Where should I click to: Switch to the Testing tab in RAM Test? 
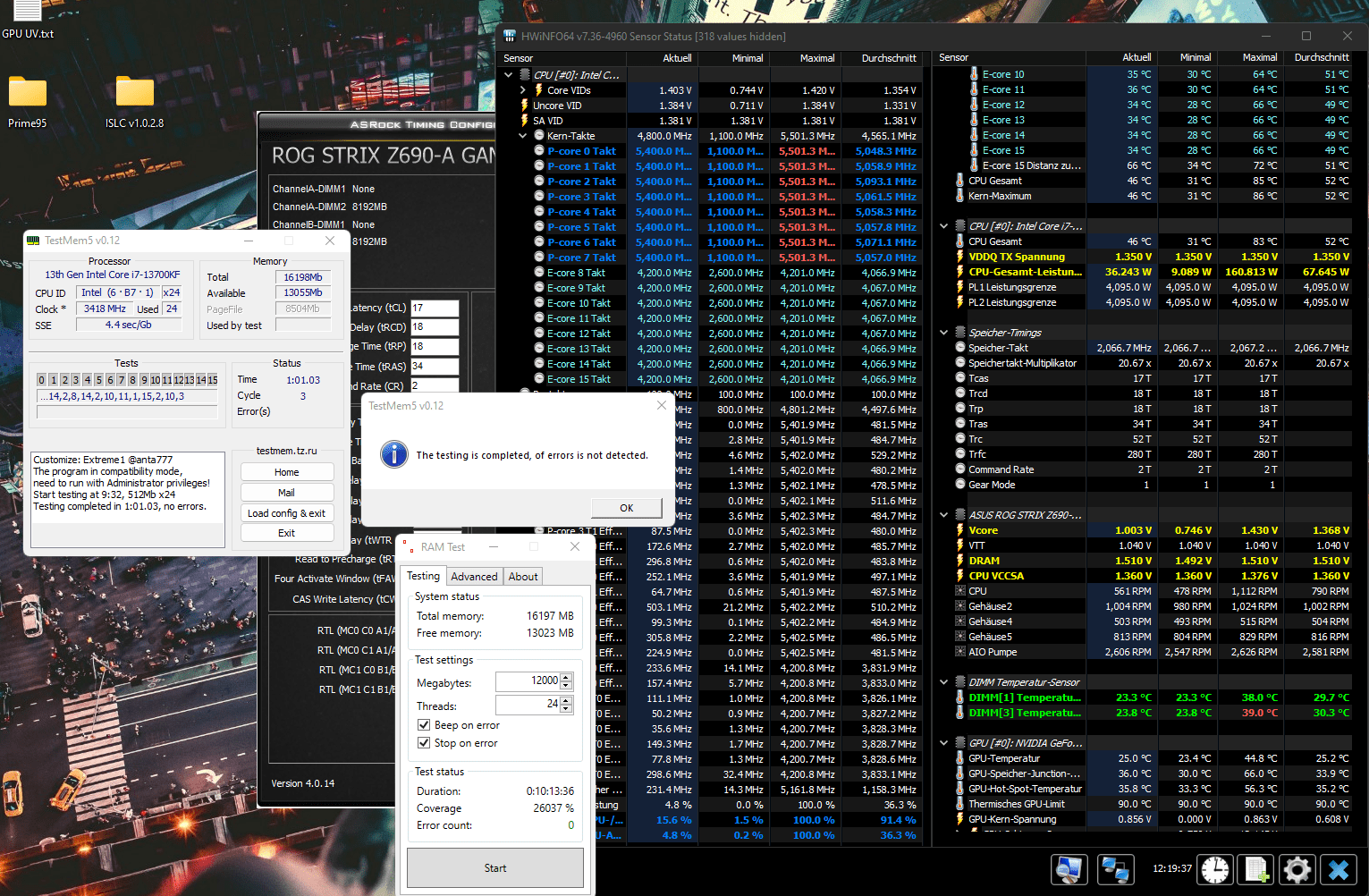pos(423,576)
